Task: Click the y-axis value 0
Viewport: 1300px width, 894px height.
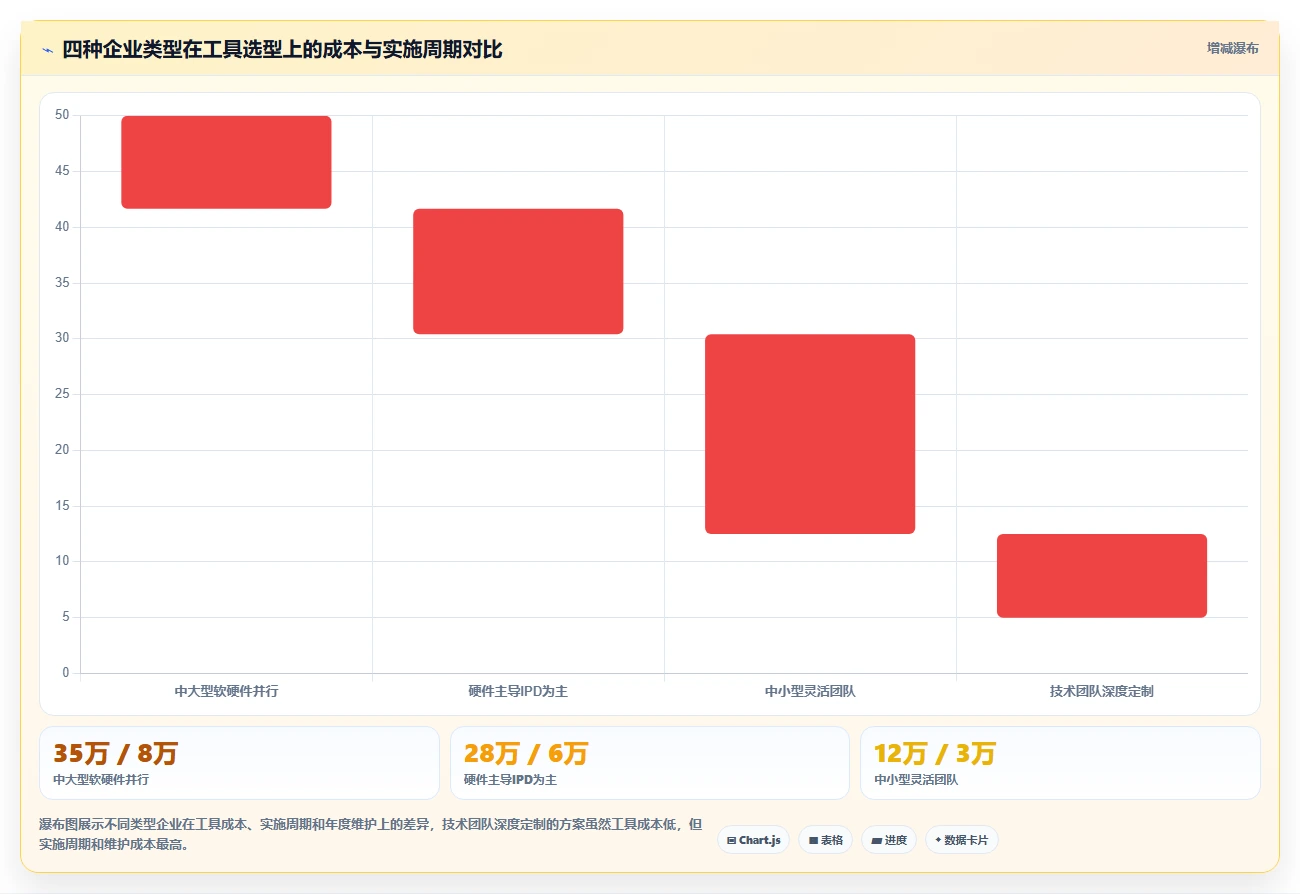Action: (x=66, y=673)
